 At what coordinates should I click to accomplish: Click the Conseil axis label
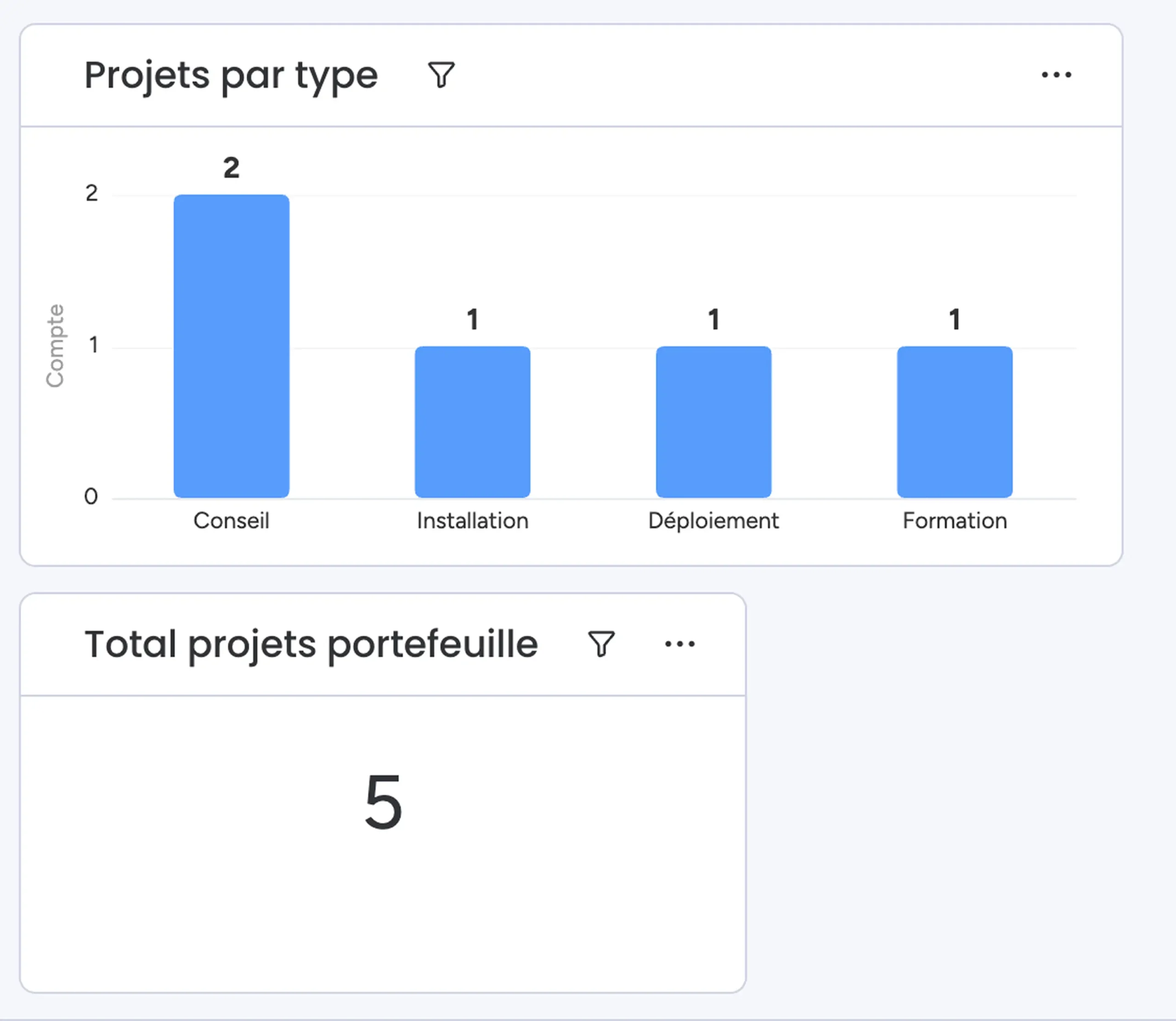pyautogui.click(x=232, y=521)
